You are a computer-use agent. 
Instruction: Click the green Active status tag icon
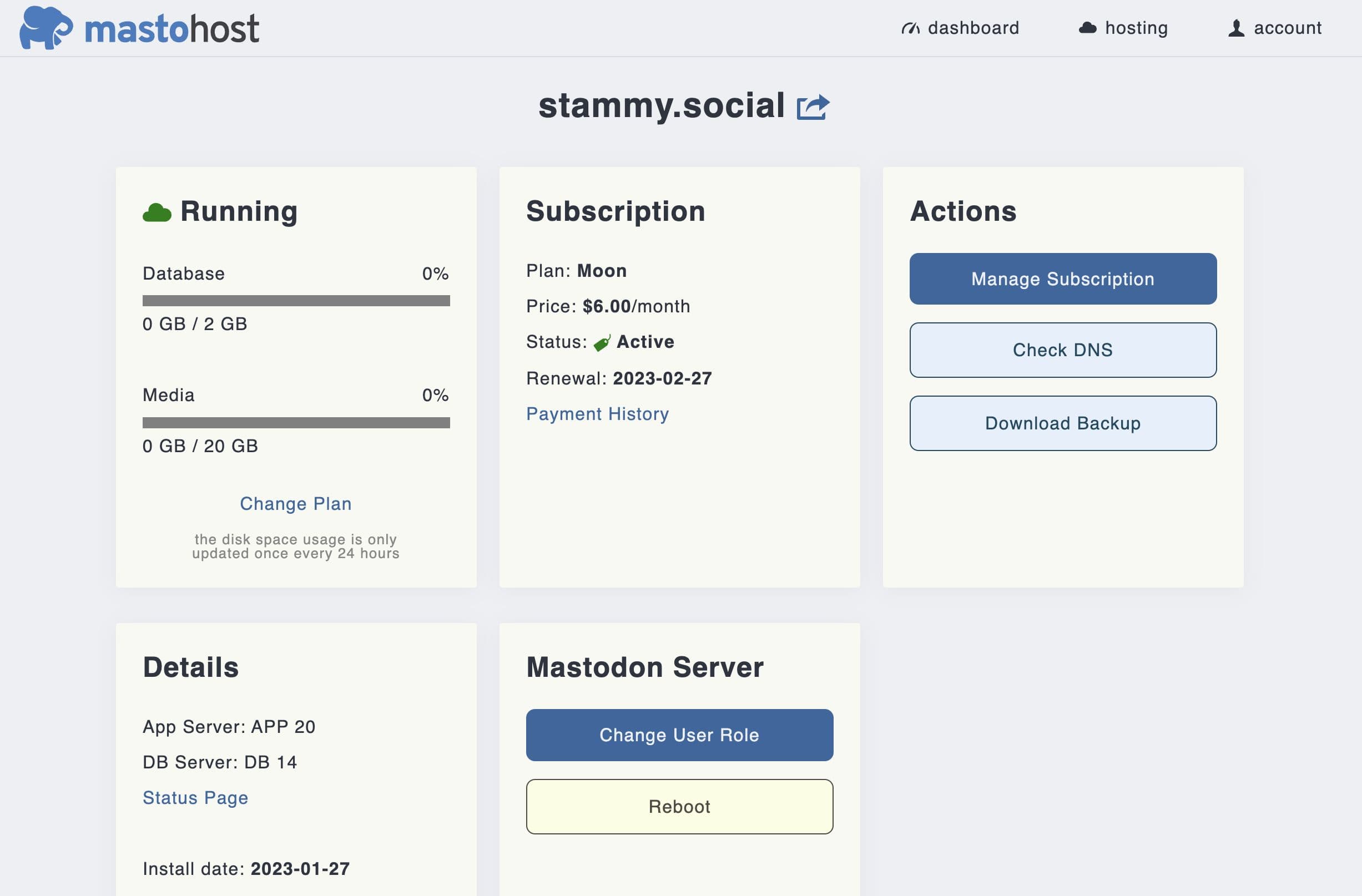coord(602,343)
